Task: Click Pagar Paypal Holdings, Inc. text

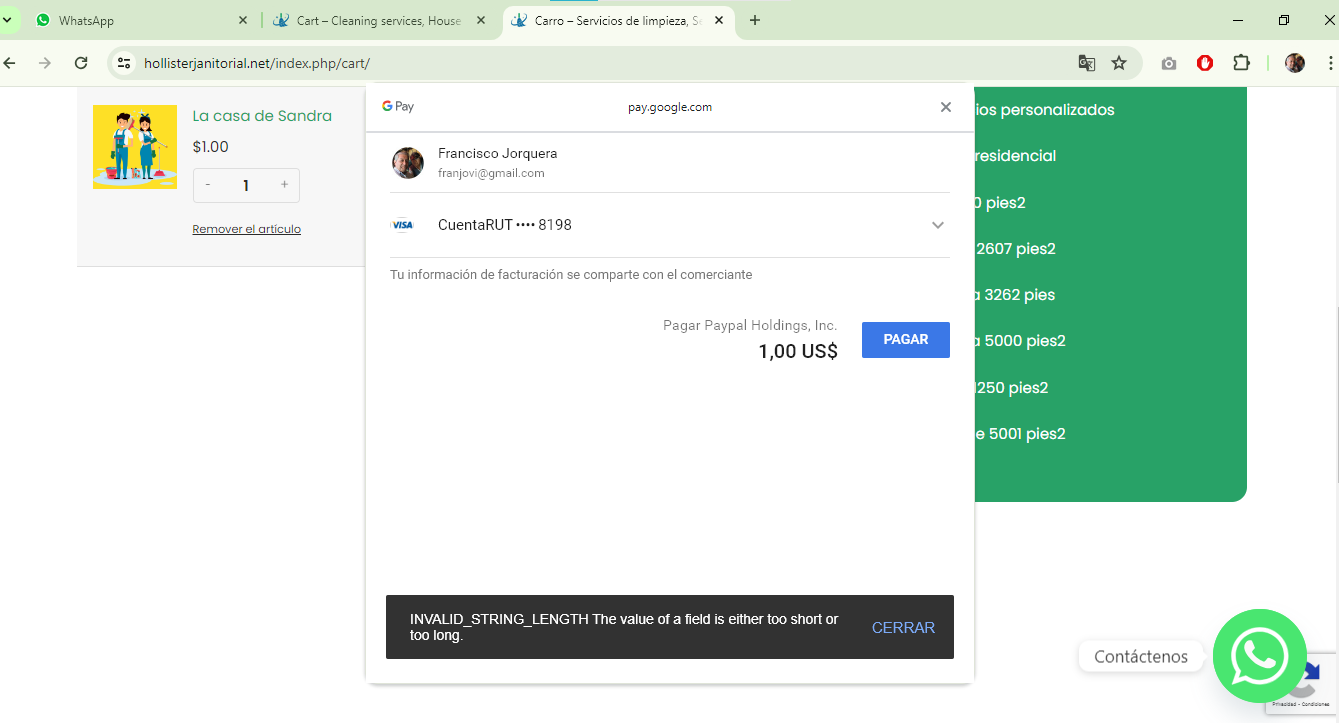Action: pos(750,325)
